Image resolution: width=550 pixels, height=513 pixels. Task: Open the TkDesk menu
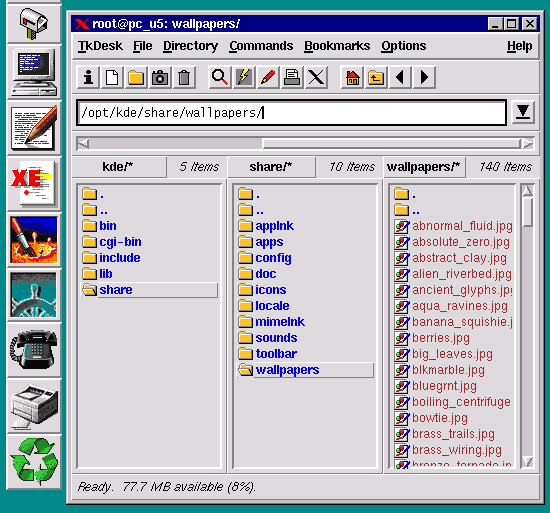coord(100,46)
